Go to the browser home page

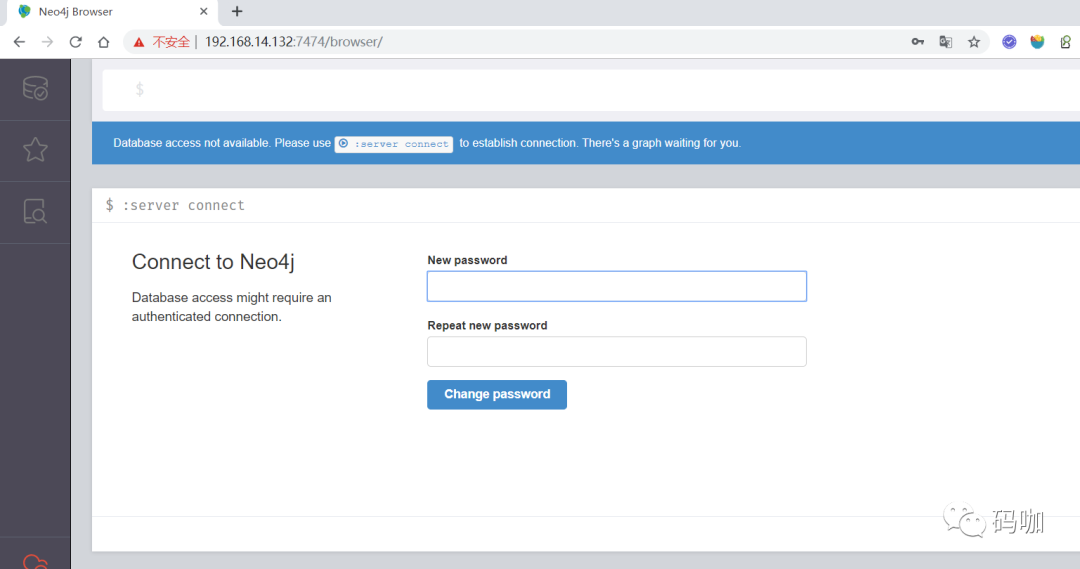coord(103,42)
